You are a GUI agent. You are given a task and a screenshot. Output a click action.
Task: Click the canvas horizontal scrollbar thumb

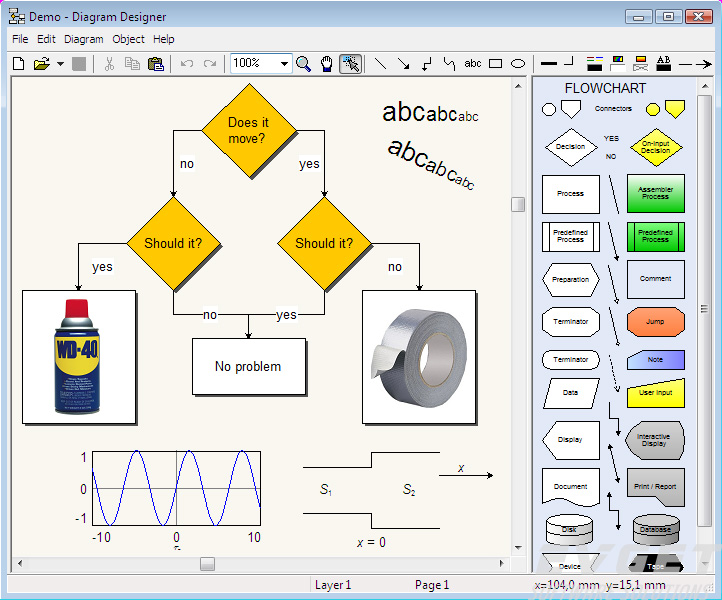point(207,564)
